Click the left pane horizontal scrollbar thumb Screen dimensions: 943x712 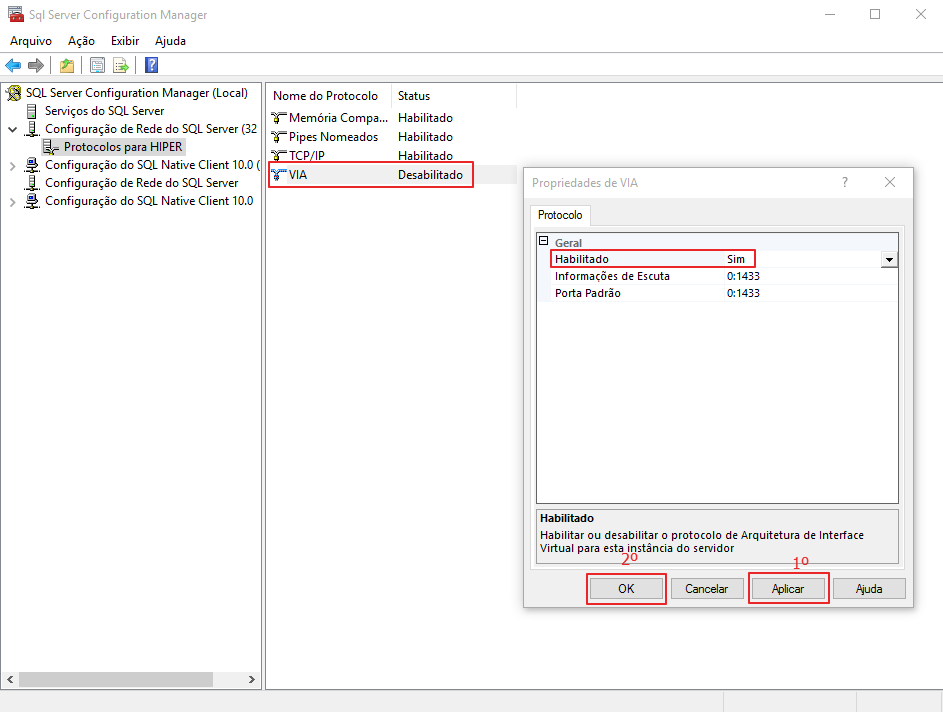115,679
